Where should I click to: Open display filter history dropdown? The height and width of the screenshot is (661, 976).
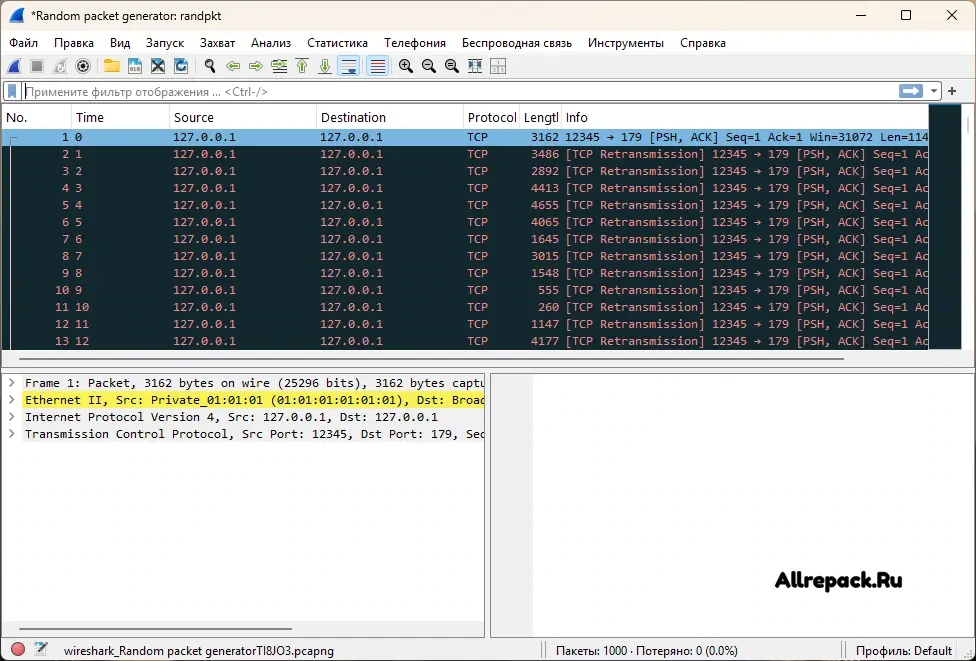click(933, 91)
